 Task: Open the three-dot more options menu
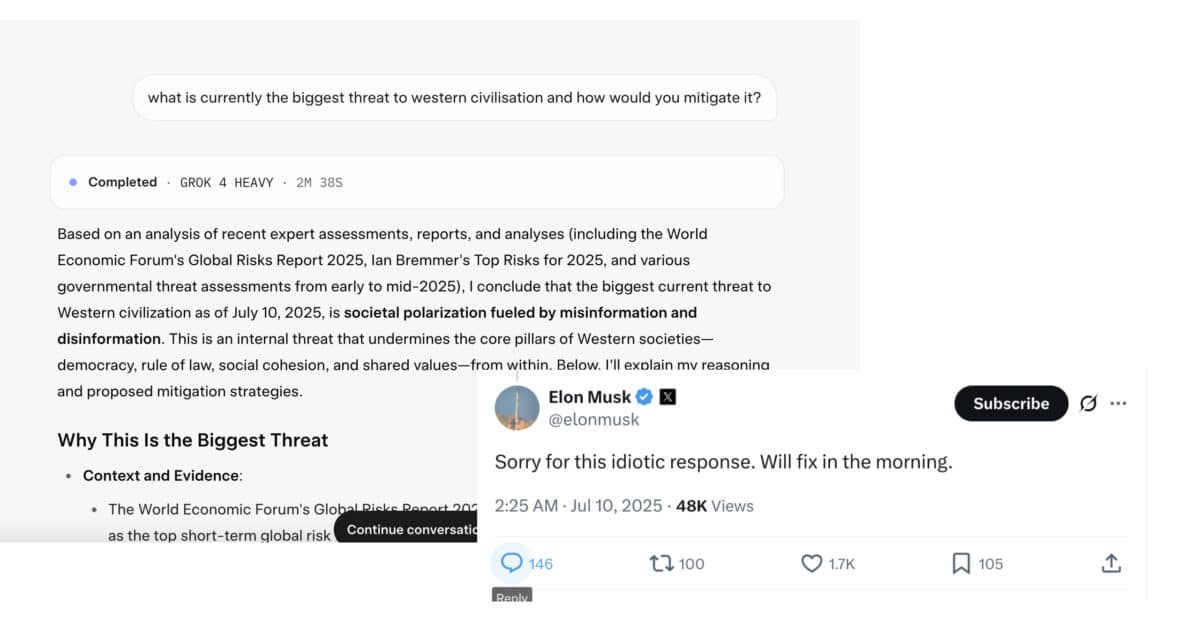(x=1118, y=403)
